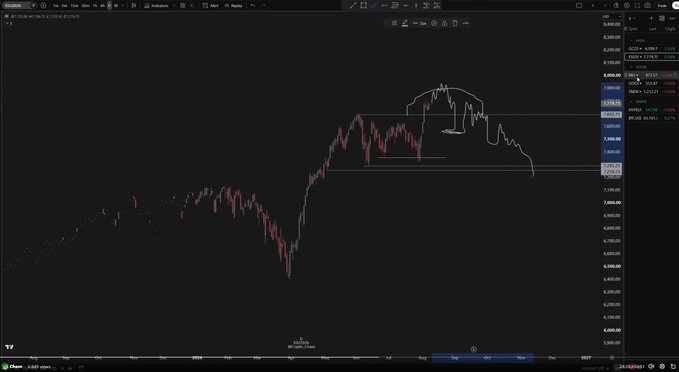Open the Chase channel avatar
The width and height of the screenshot is (679, 372).
click(x=4, y=367)
